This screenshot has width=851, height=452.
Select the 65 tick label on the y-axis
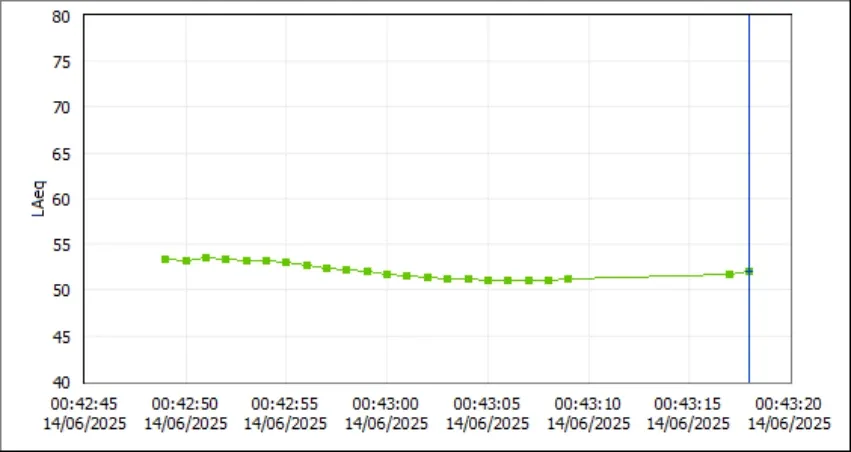coord(61,154)
